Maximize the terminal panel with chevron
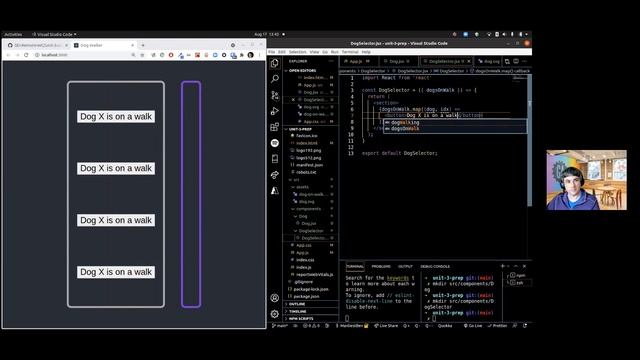Viewport: 640px width, 360px height. pyautogui.click(x=516, y=266)
